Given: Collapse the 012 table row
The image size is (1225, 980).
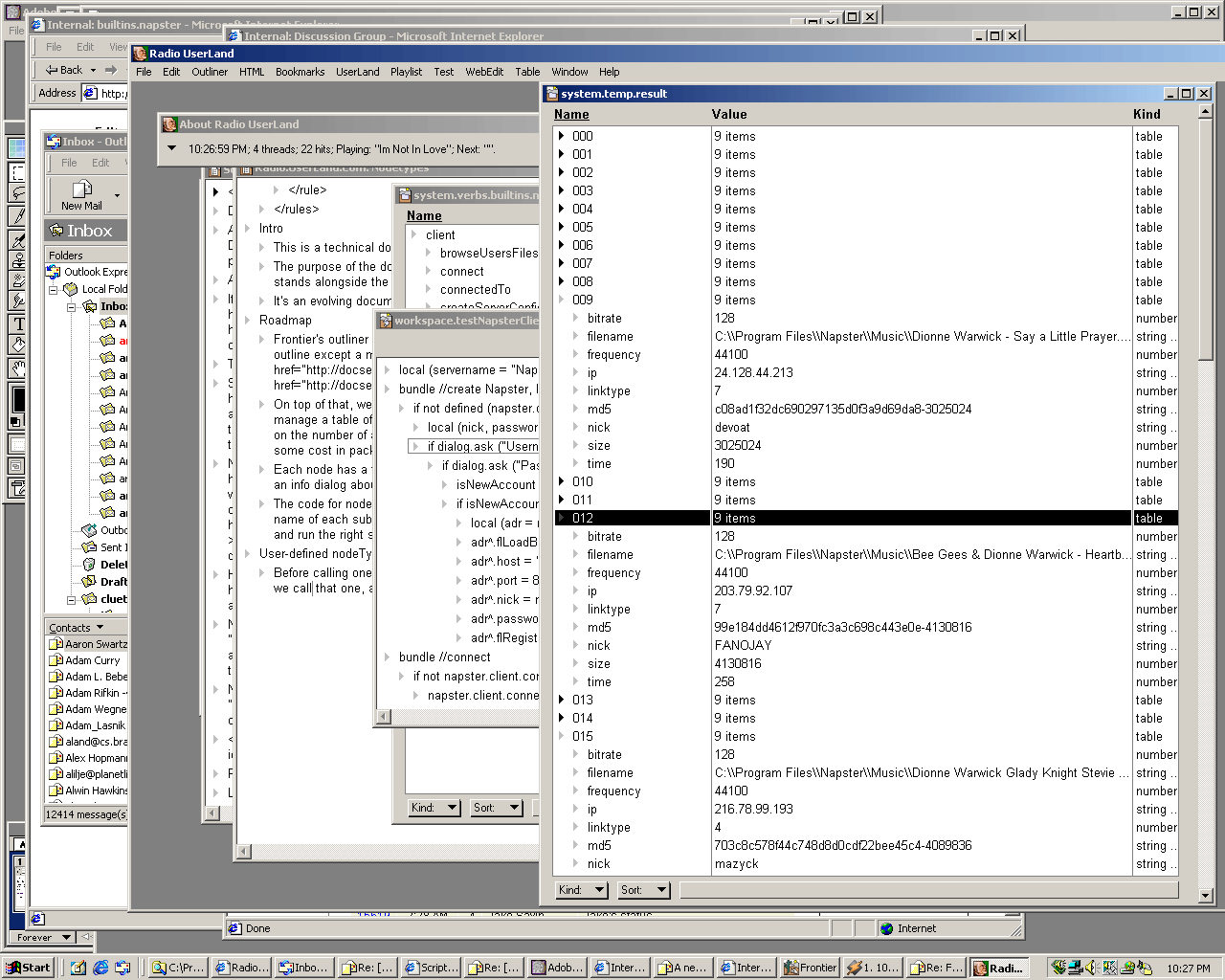Looking at the screenshot, I should pyautogui.click(x=561, y=518).
